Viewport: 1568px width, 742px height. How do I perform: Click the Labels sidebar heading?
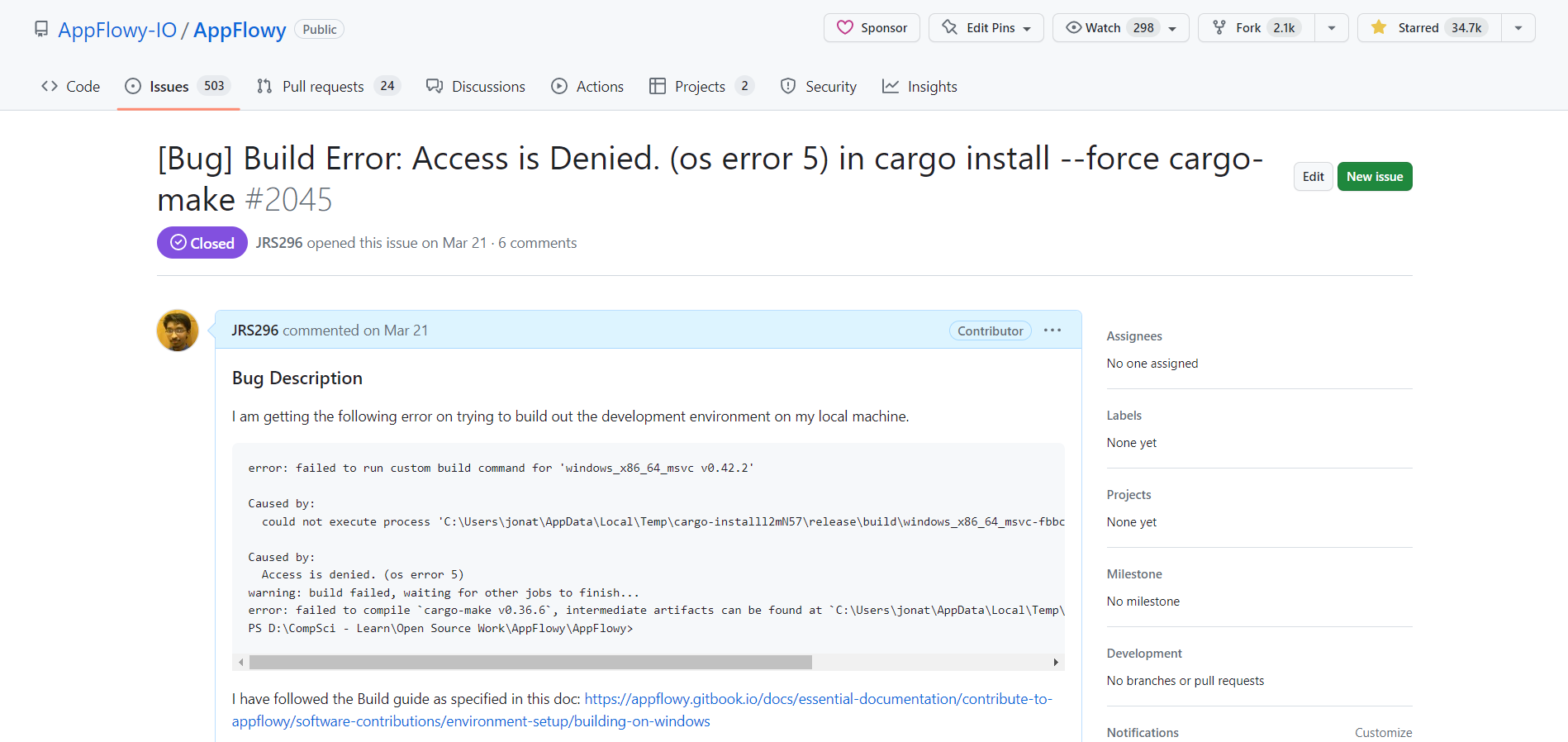point(1124,415)
